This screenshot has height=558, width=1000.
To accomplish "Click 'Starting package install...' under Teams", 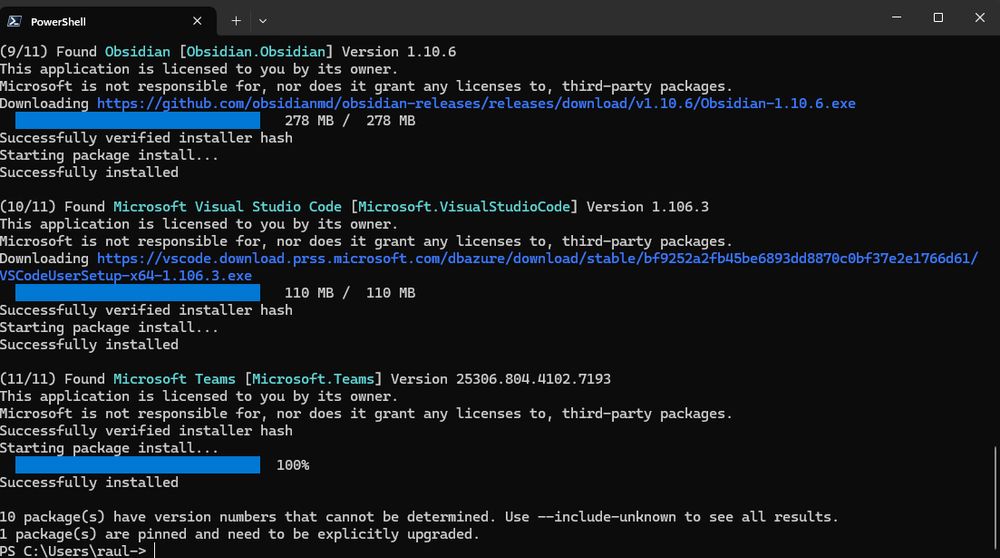I will coord(109,448).
